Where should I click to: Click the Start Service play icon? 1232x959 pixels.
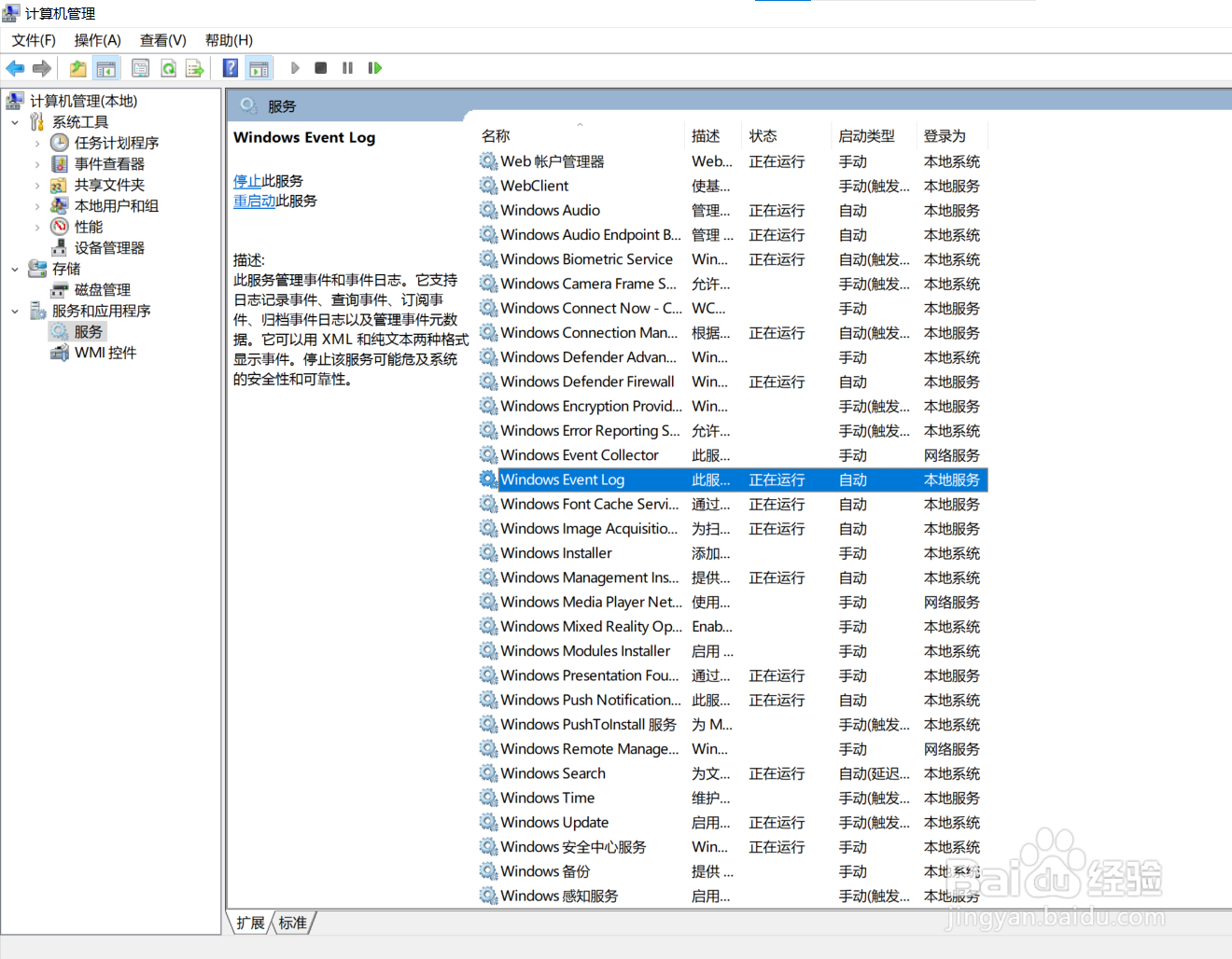tap(295, 68)
